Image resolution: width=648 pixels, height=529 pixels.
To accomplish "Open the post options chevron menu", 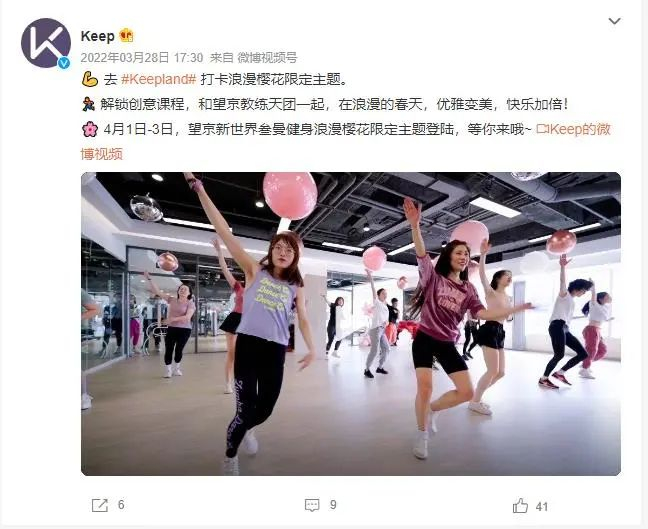I will click(615, 21).
